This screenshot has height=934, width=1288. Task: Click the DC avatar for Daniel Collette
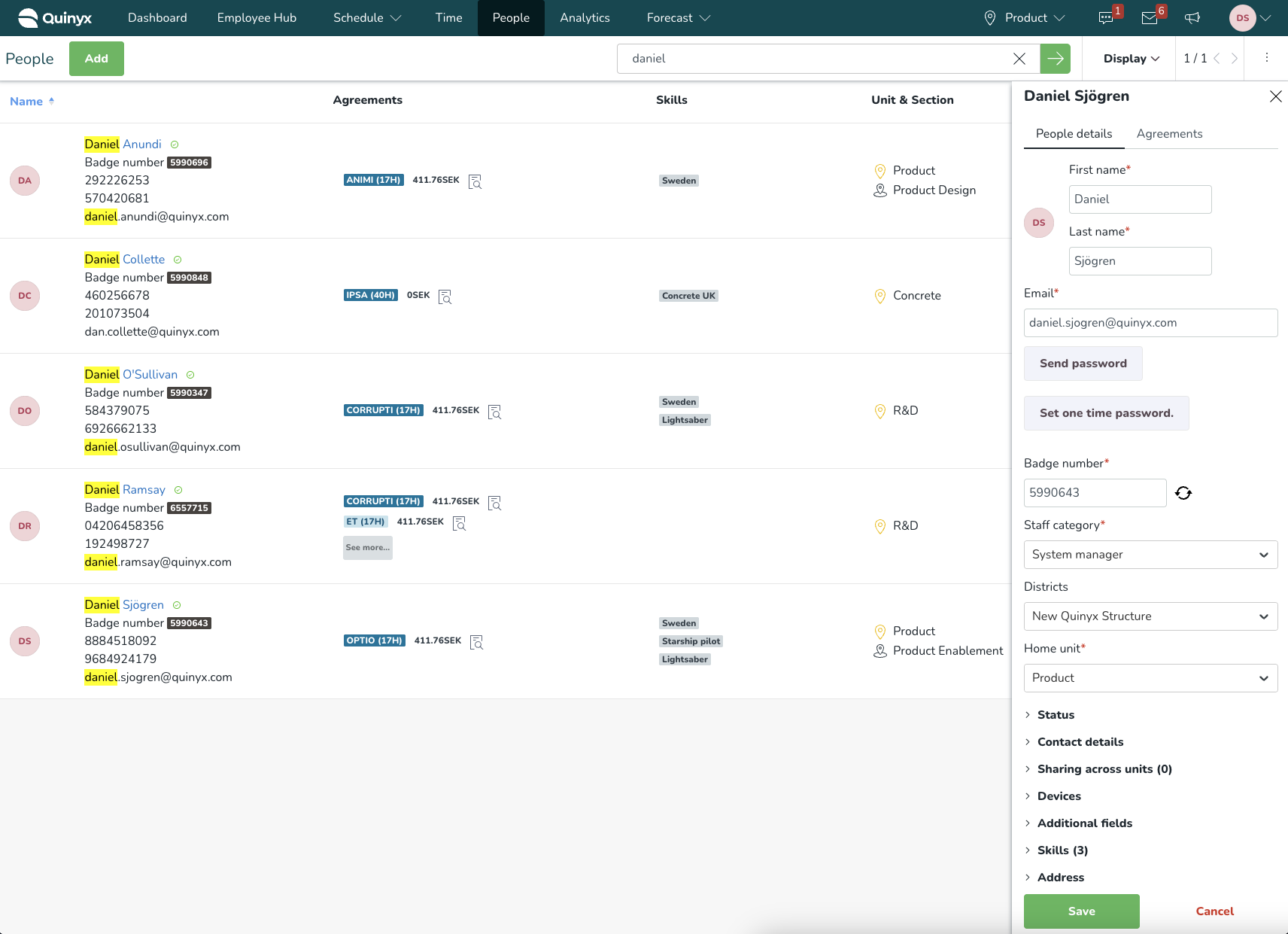(25, 296)
